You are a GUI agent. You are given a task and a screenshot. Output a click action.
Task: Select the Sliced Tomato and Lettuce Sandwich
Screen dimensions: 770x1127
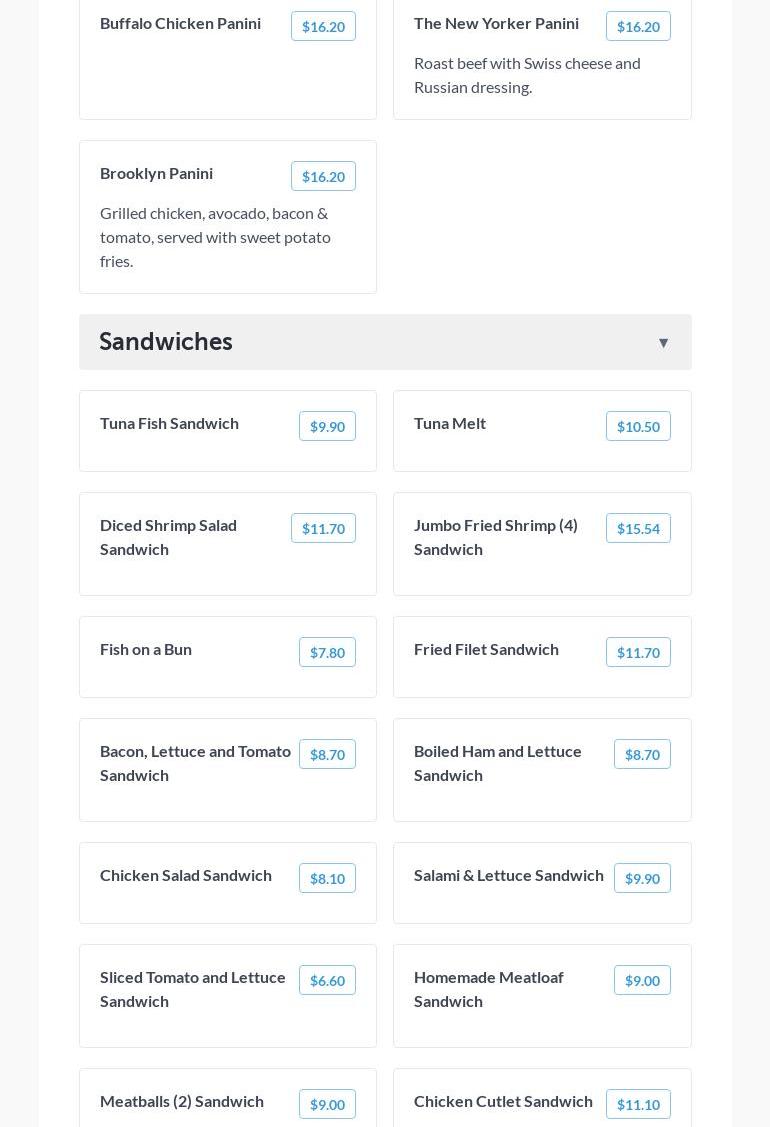pyautogui.click(x=193, y=989)
